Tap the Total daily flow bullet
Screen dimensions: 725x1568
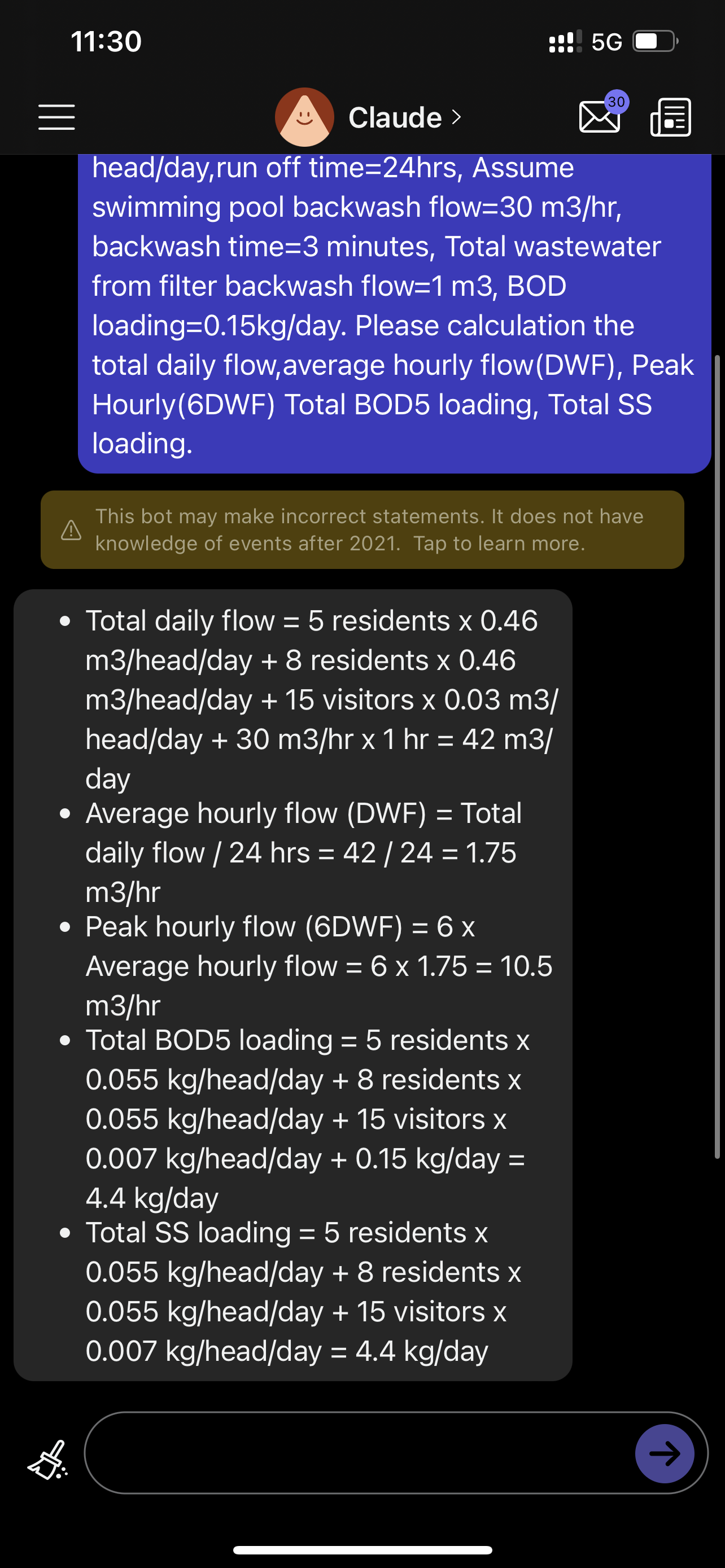[x=311, y=699]
